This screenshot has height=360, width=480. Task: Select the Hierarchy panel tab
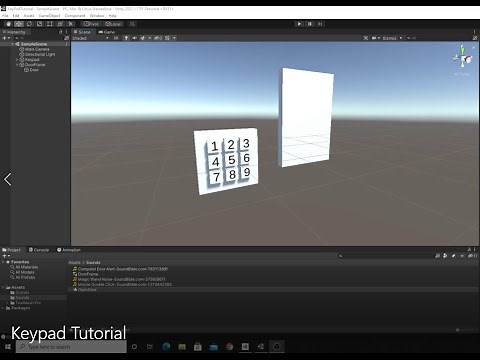[x=15, y=32]
